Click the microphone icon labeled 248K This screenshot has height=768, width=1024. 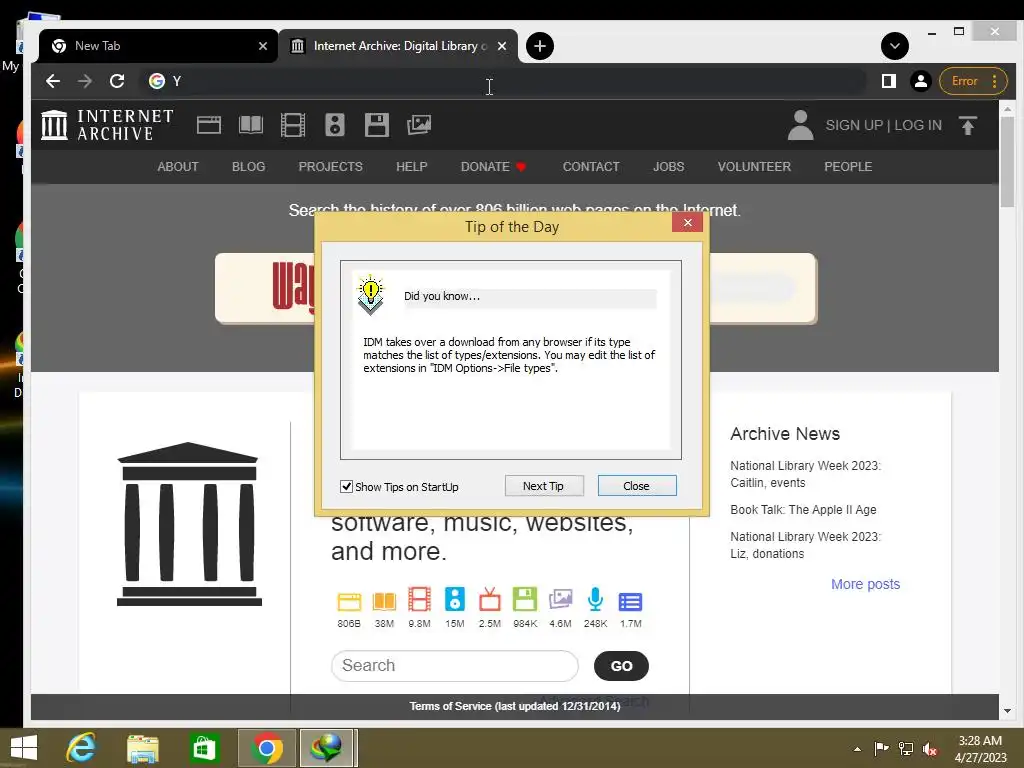[x=596, y=599]
